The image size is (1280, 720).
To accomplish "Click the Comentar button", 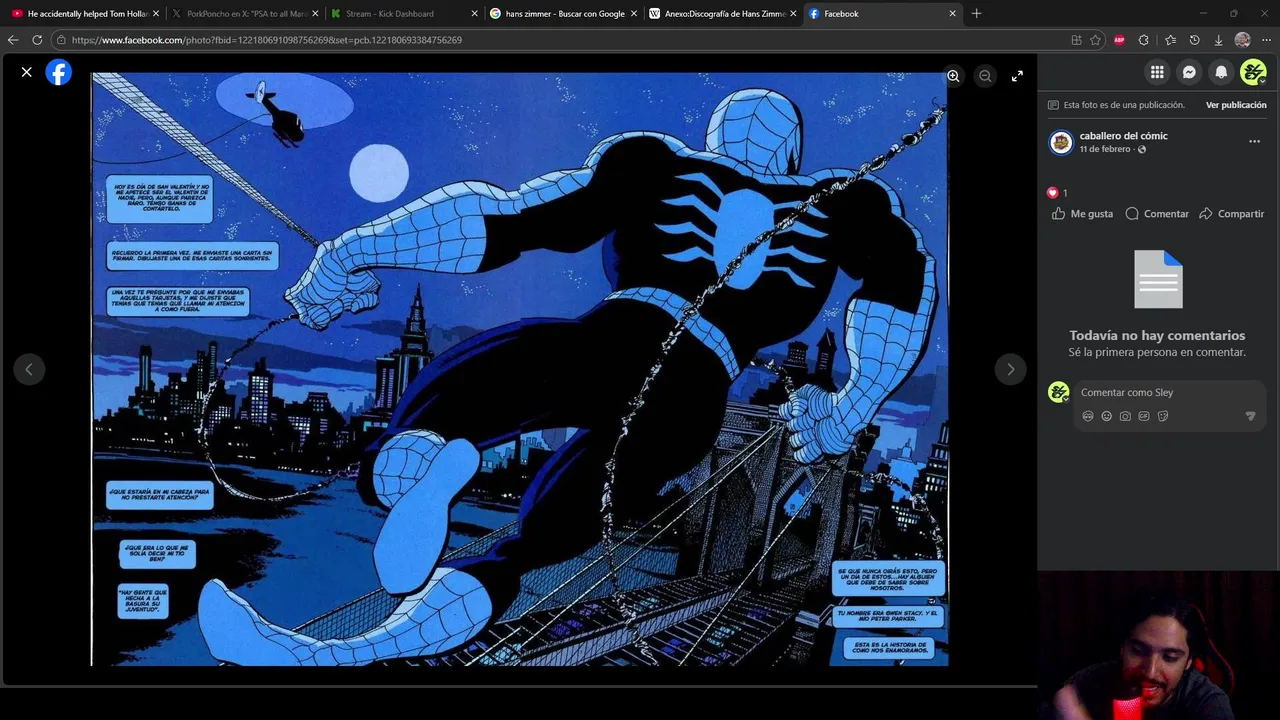I will click(x=1157, y=214).
